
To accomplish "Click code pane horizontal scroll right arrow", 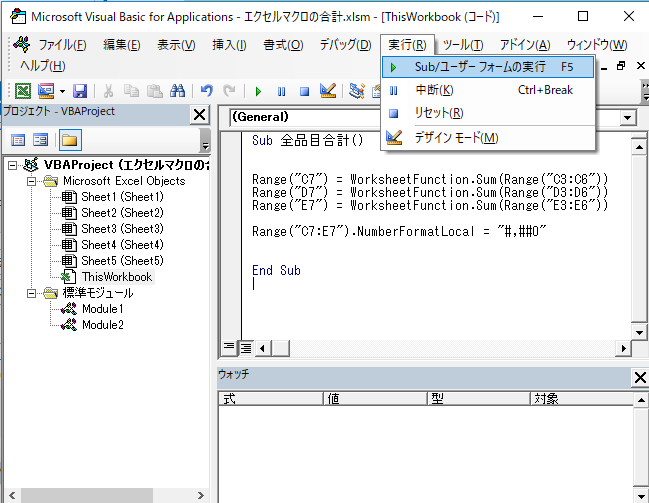I will (623, 348).
